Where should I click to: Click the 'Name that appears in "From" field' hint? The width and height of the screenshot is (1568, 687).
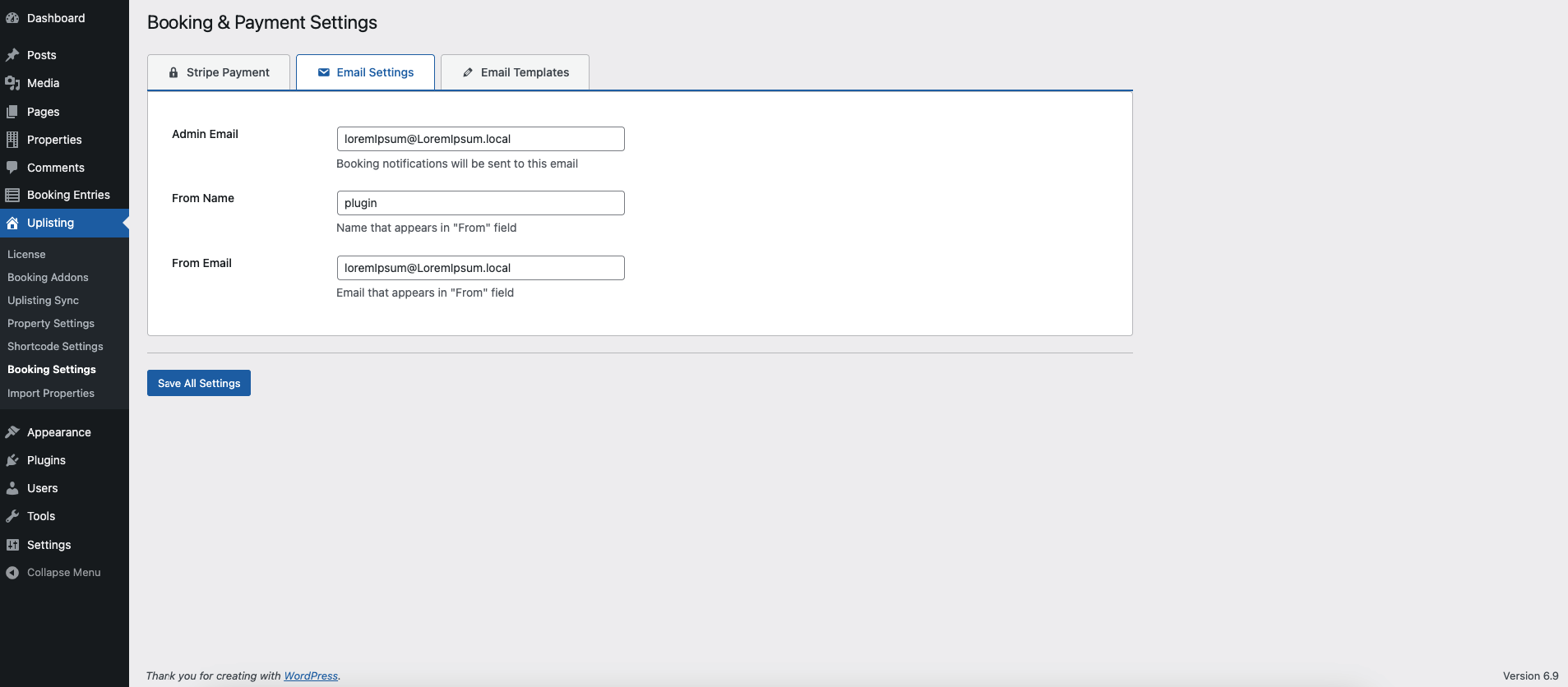coord(427,228)
